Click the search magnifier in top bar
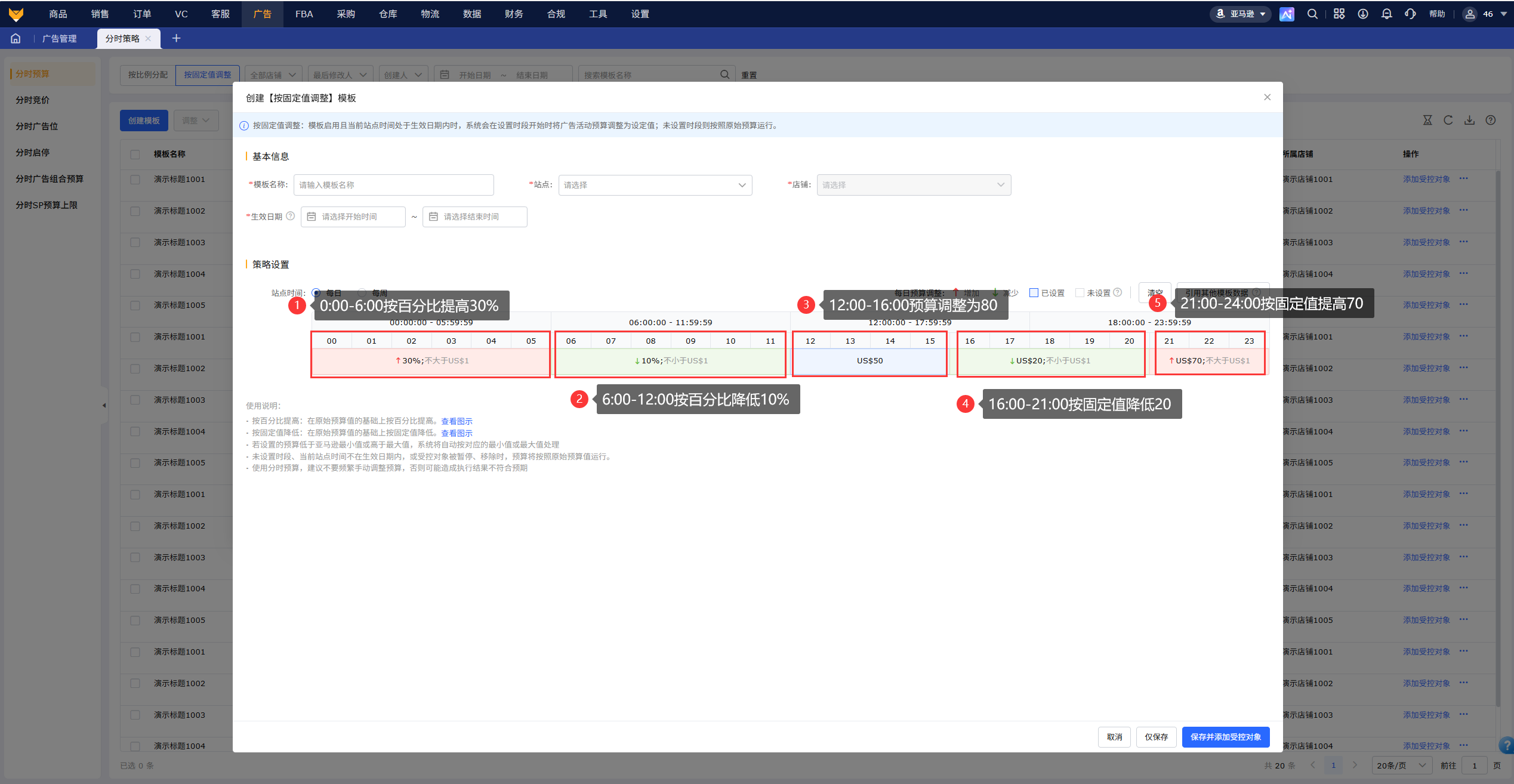Viewport: 1514px width, 784px height. 1312,14
